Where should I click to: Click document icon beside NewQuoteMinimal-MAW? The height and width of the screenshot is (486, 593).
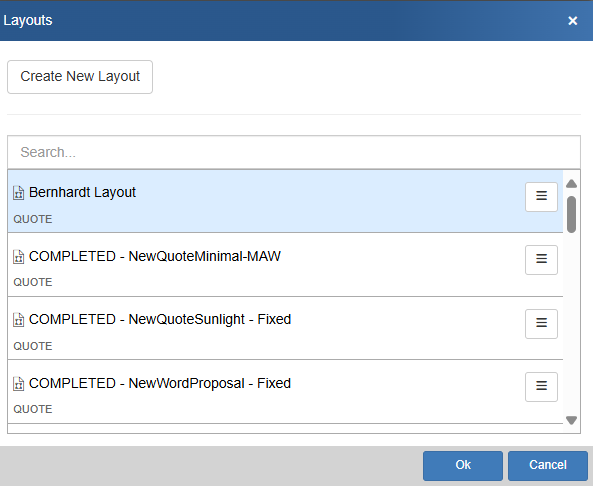point(19,257)
